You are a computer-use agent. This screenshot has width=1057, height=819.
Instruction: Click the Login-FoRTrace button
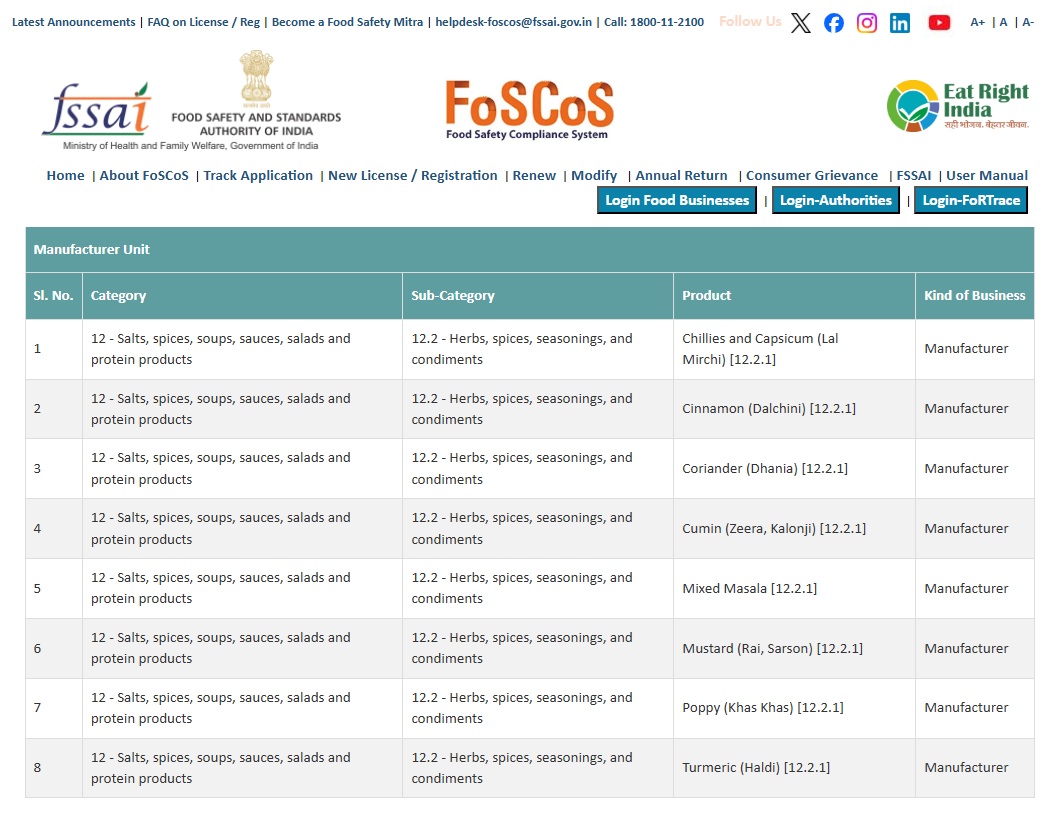point(970,200)
